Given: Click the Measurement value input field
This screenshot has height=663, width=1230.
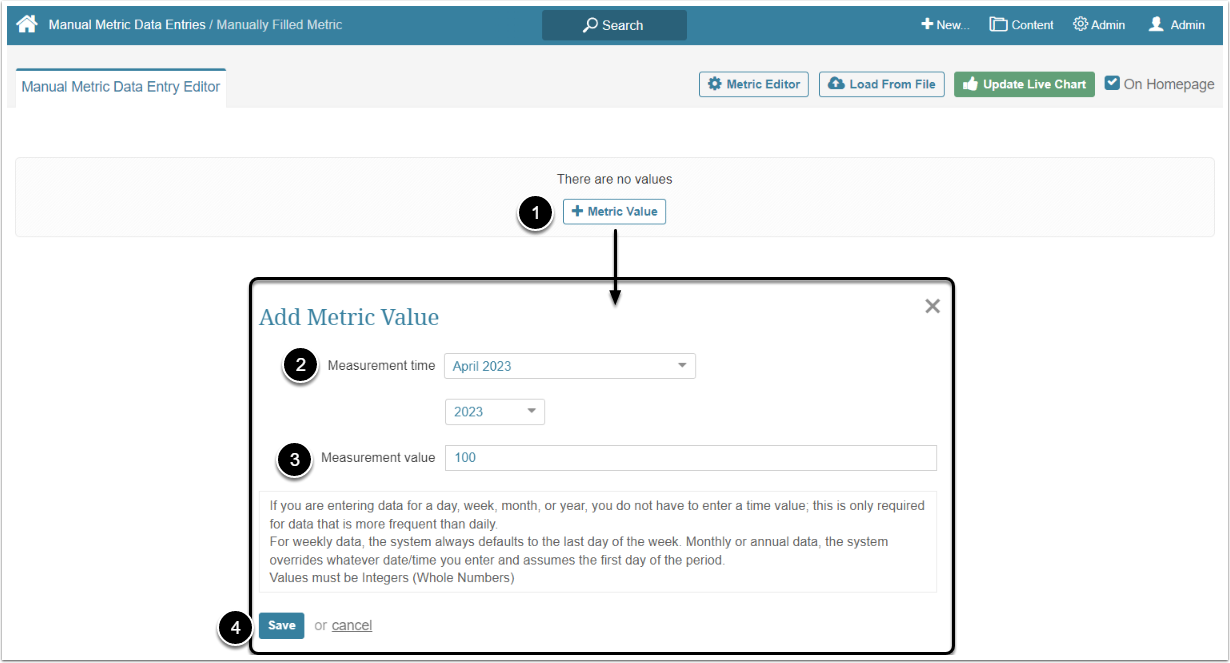Looking at the screenshot, I should point(690,457).
